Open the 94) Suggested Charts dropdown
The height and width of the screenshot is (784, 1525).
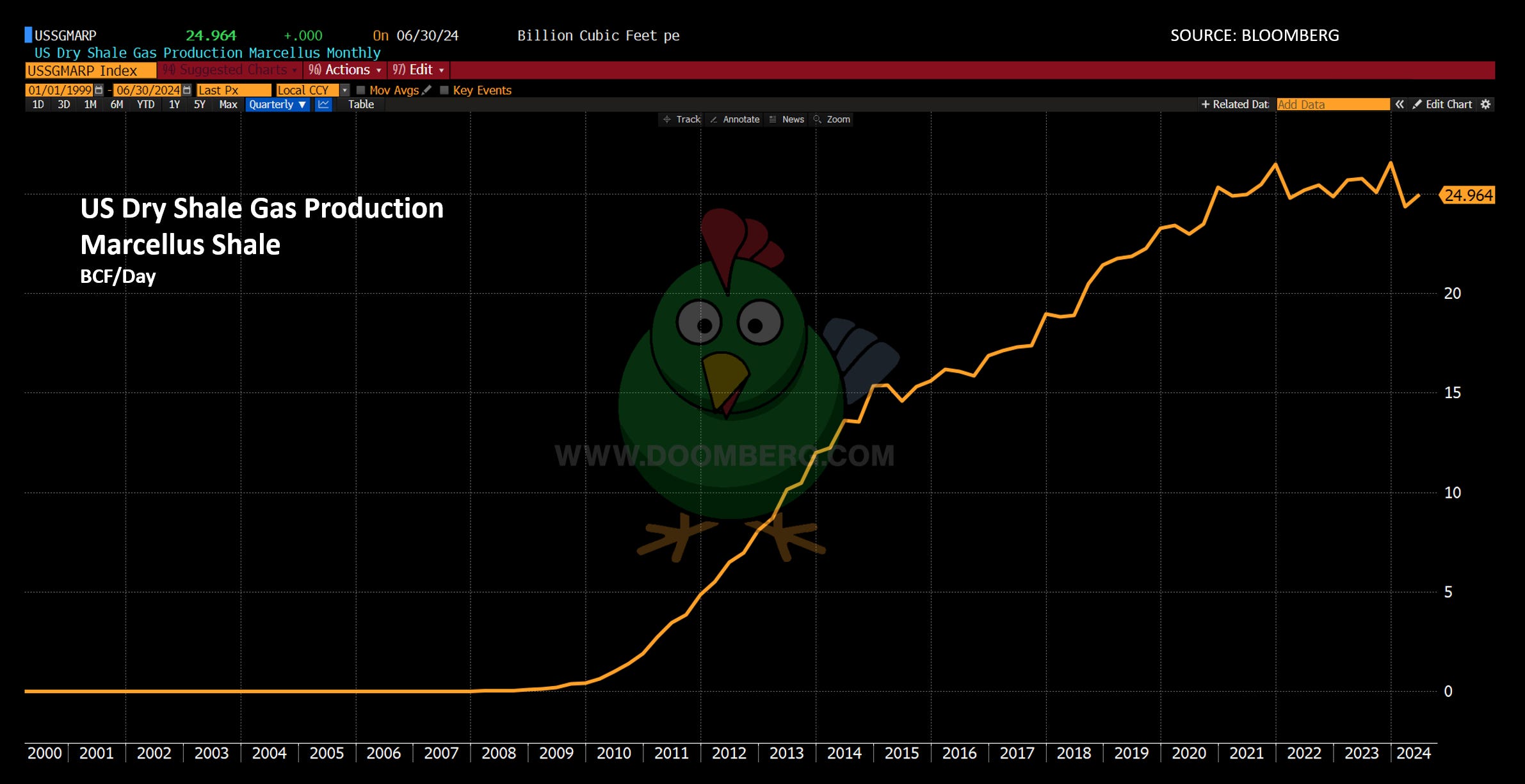pyautogui.click(x=229, y=70)
